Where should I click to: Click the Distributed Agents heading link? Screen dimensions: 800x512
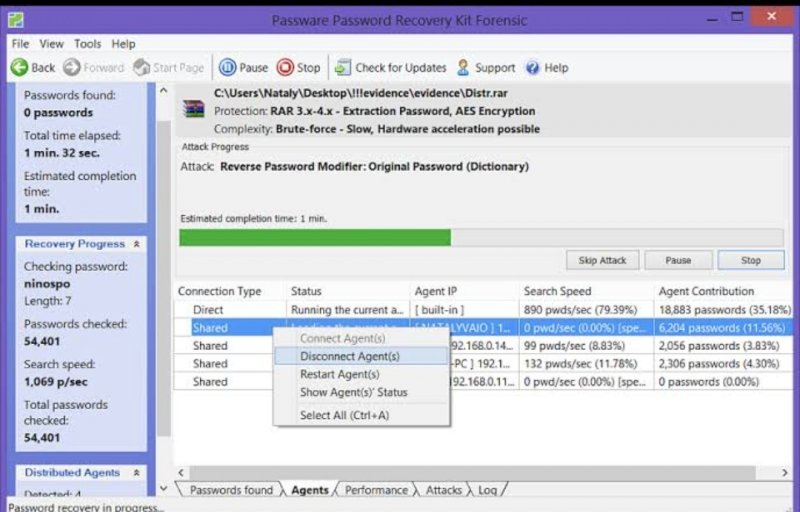[72, 472]
